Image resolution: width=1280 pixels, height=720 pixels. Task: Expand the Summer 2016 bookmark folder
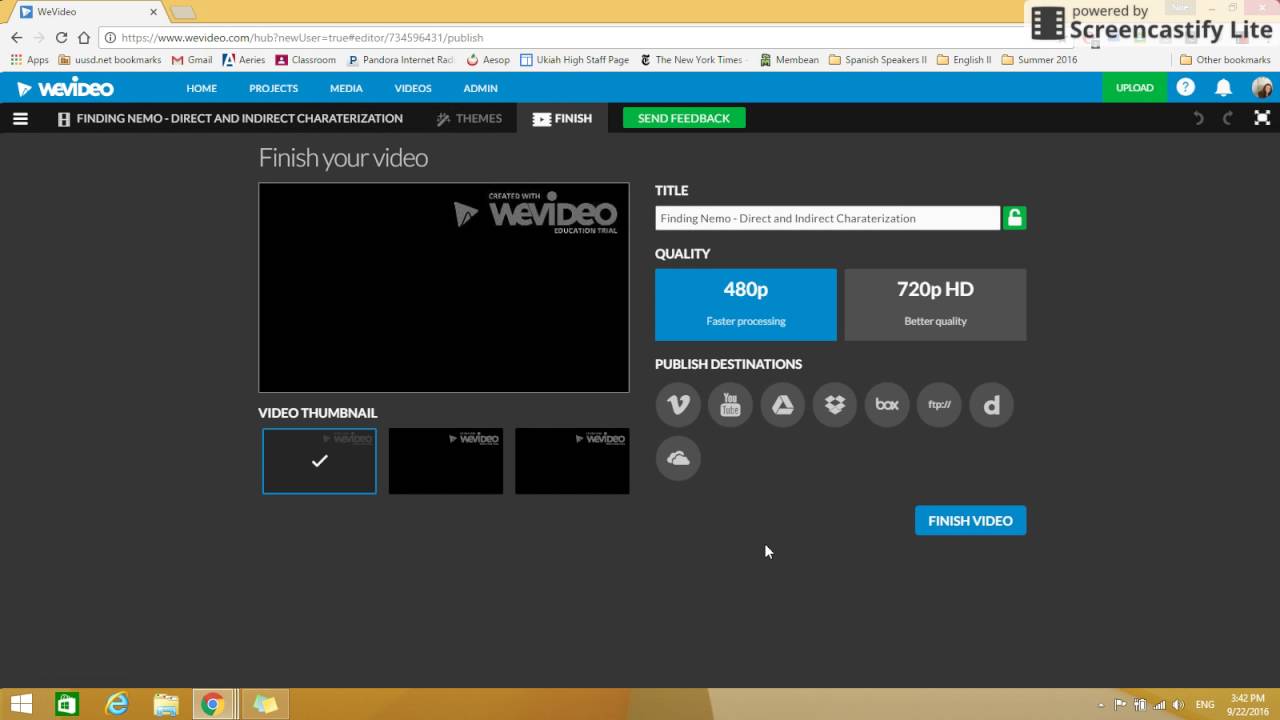[1039, 60]
